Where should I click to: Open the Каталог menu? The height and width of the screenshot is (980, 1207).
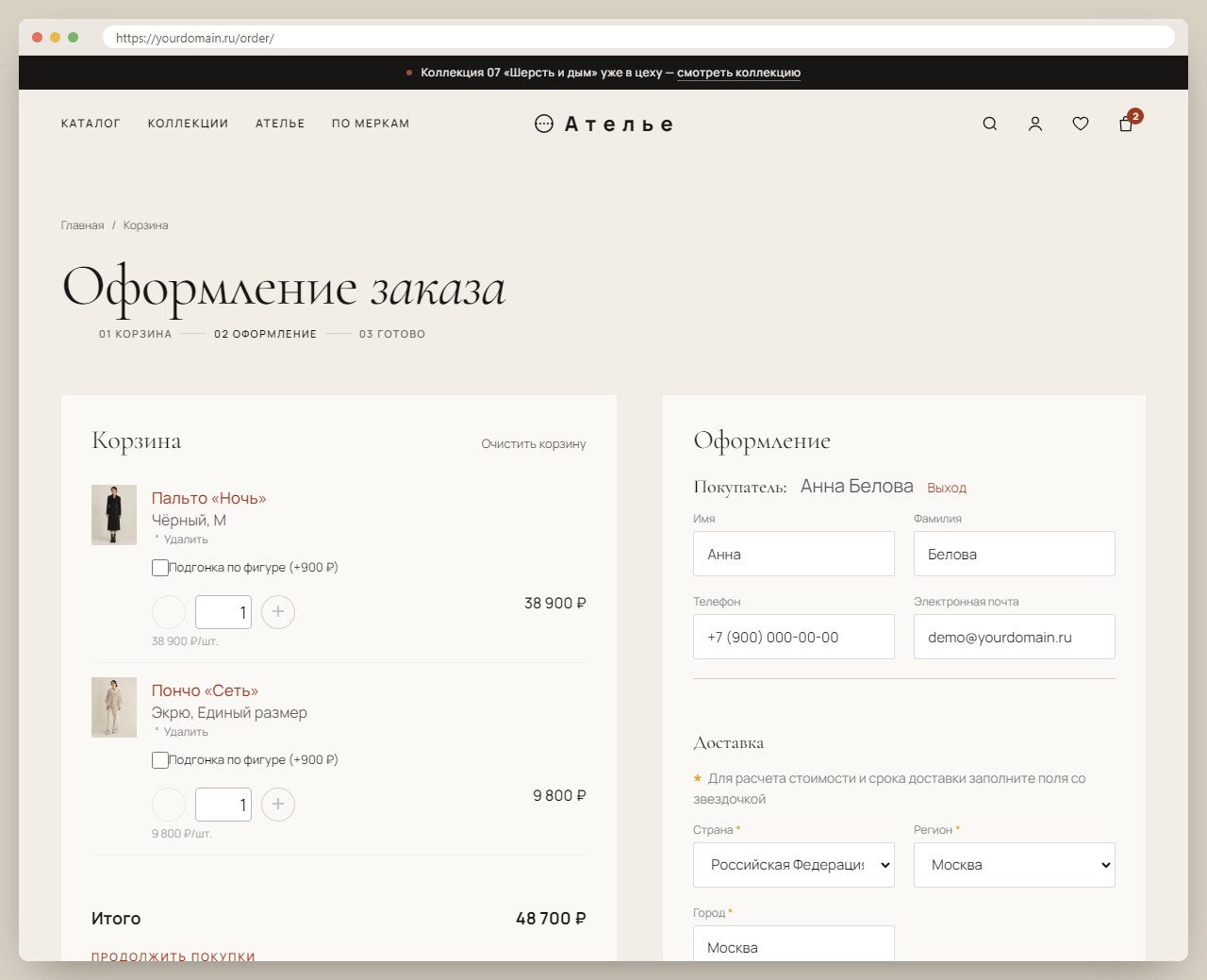pyautogui.click(x=91, y=124)
